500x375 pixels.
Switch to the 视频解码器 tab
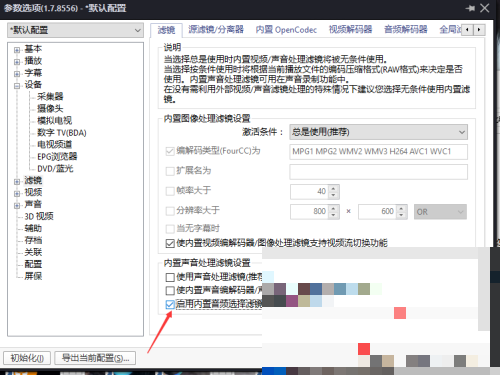coord(350,30)
